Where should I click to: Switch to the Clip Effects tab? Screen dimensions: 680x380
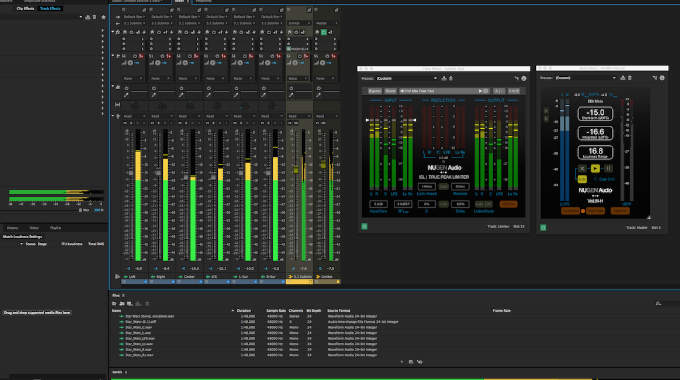pyautogui.click(x=25, y=9)
